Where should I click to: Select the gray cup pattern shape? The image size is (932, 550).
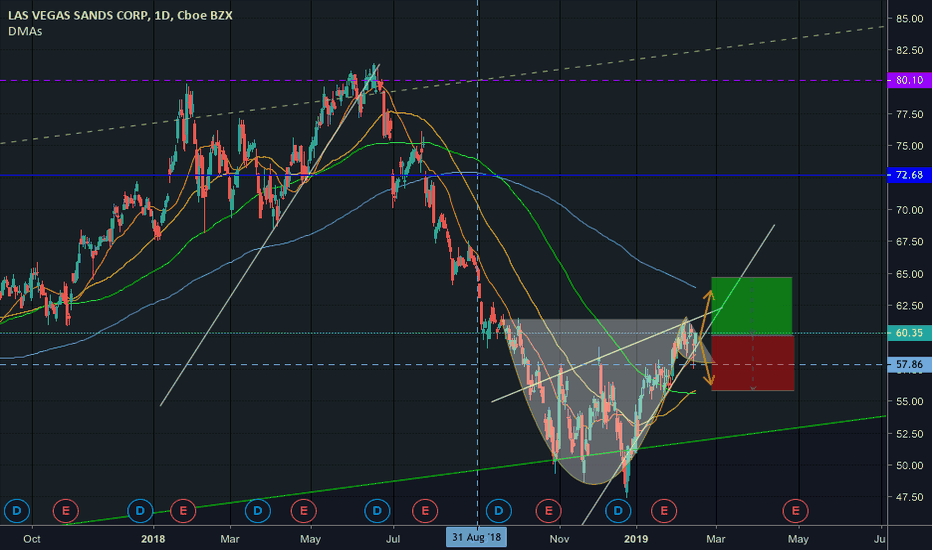click(x=594, y=402)
